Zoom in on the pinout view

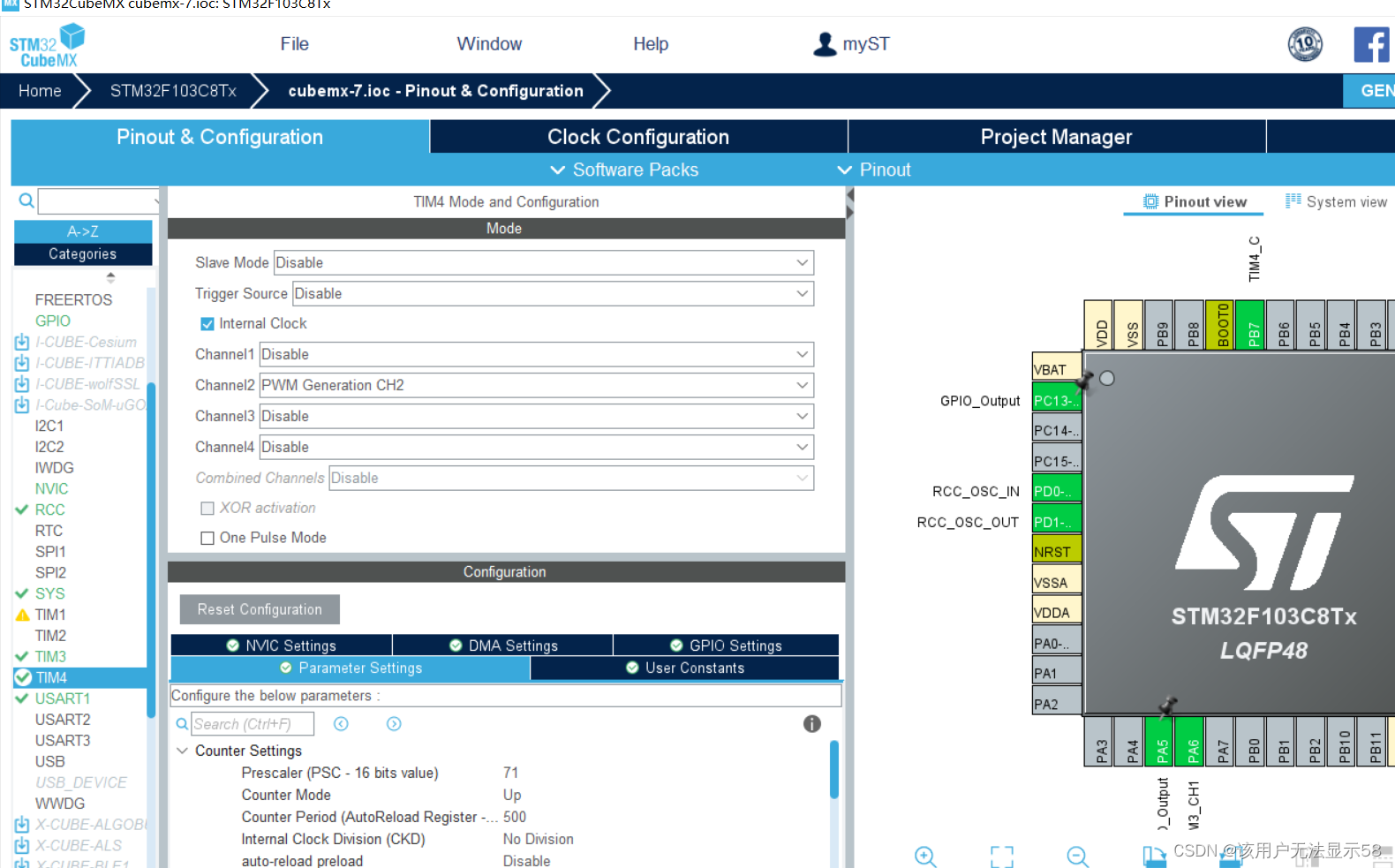click(925, 857)
